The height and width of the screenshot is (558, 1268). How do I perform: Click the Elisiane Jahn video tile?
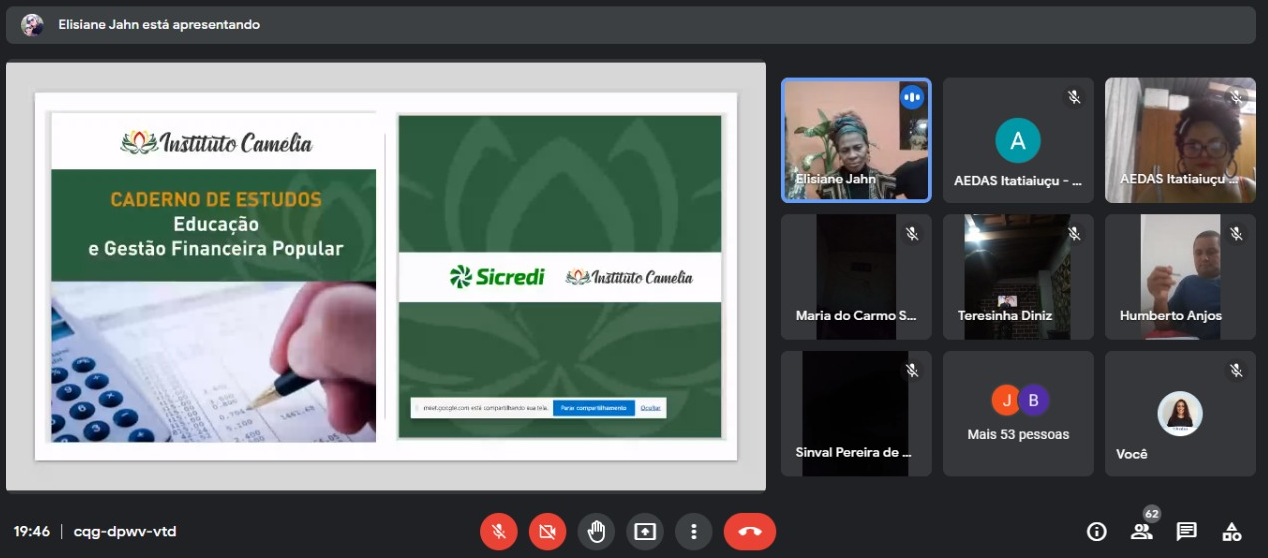point(856,140)
